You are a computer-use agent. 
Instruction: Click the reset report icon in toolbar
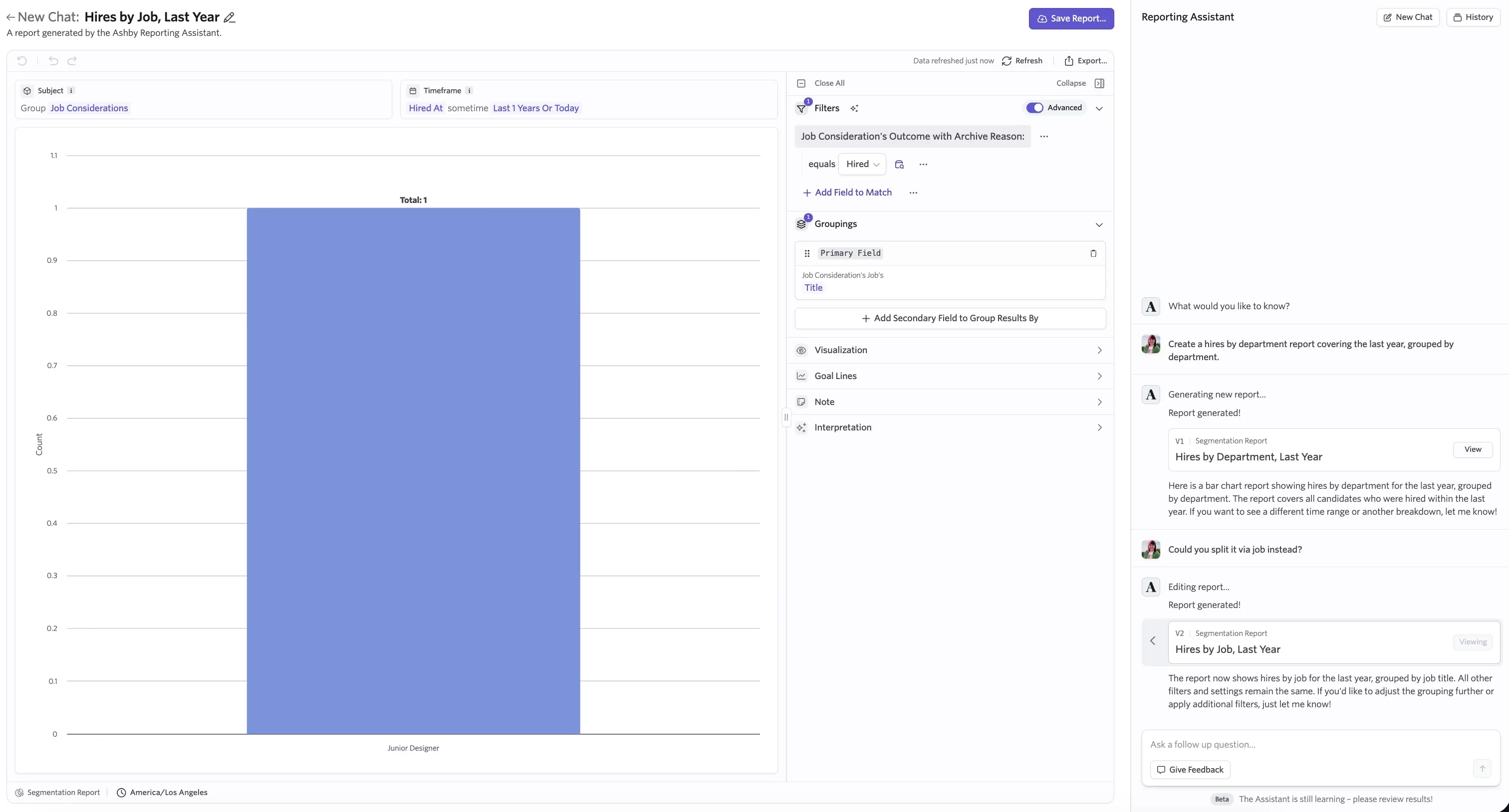(x=22, y=61)
